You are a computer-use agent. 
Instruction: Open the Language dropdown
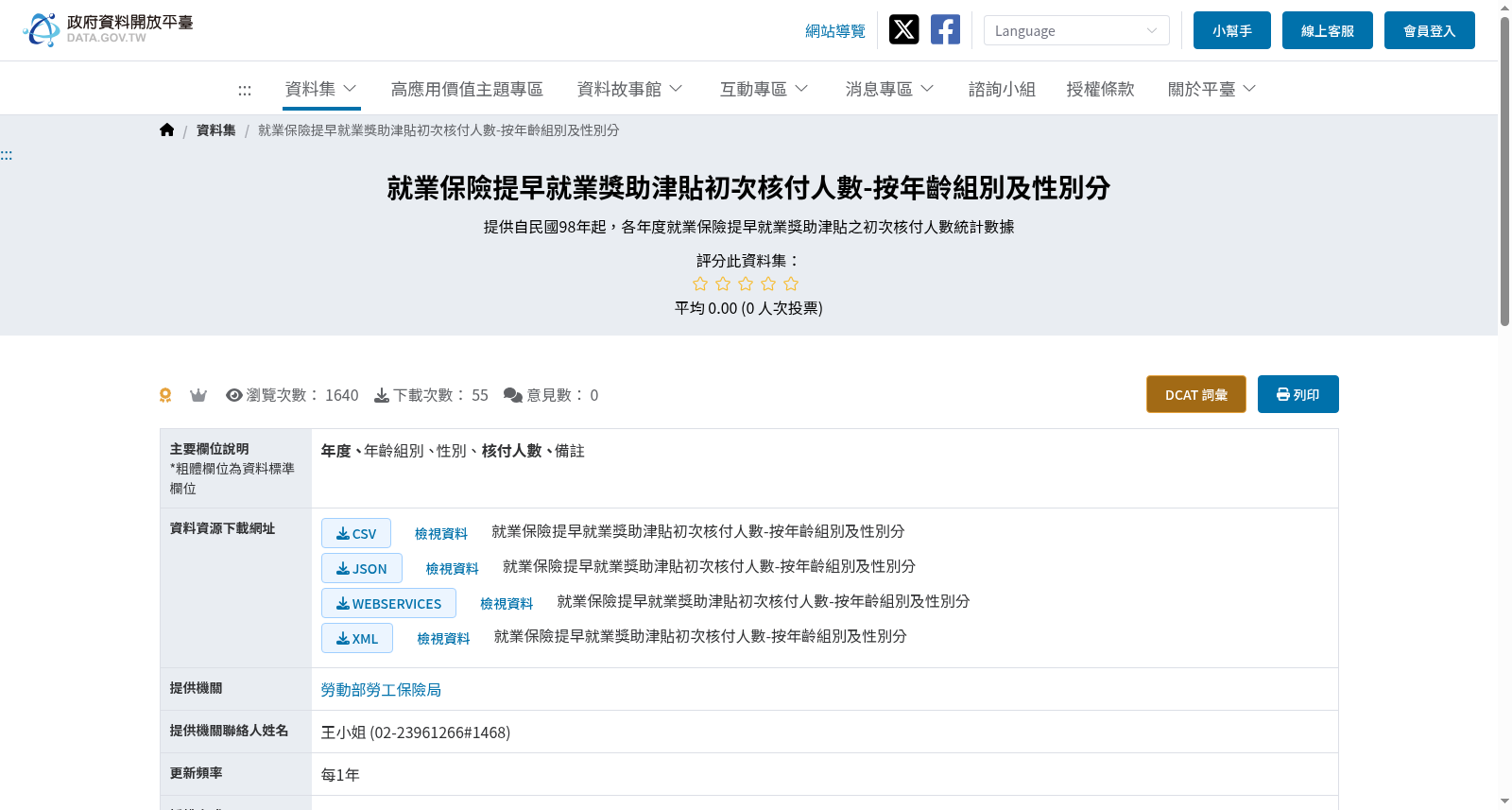tap(1076, 30)
